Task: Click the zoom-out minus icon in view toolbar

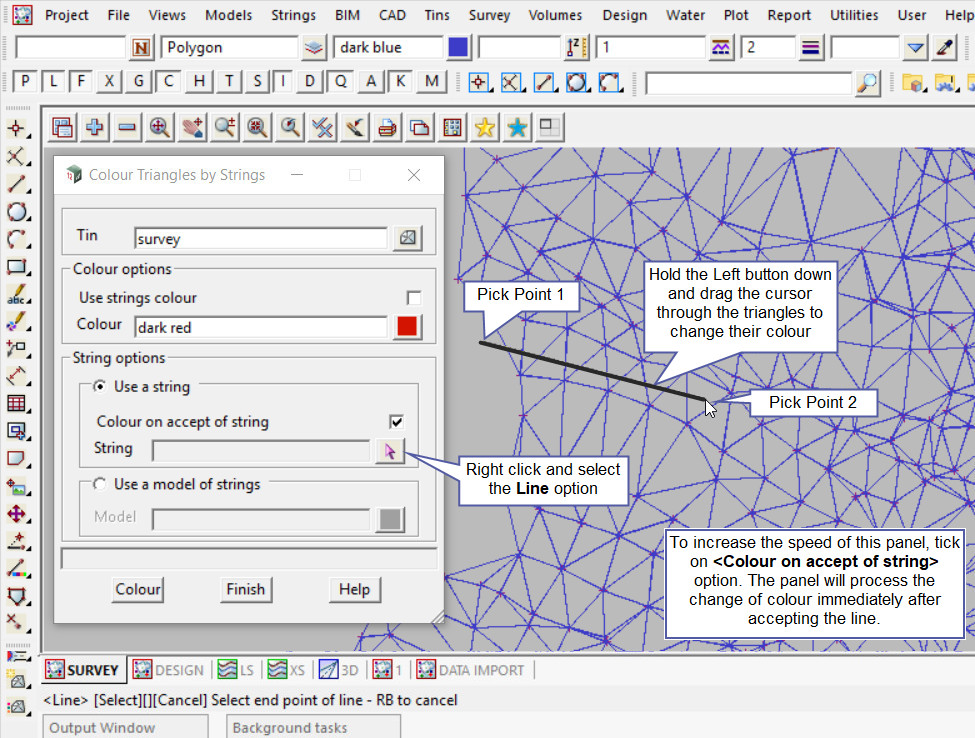Action: coord(127,127)
